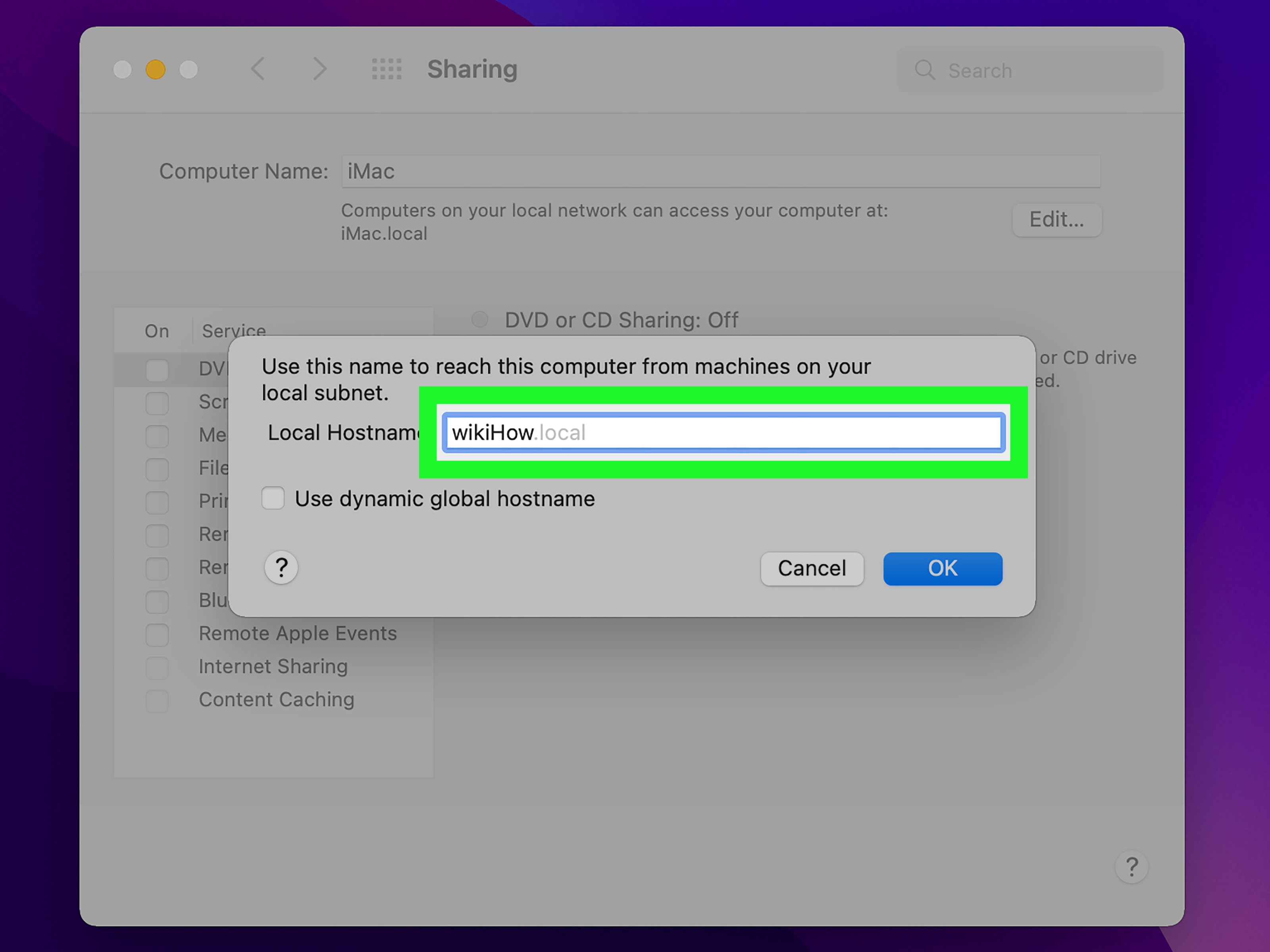Click the forward navigation arrow
Screen dimensions: 1270x952
[x=320, y=69]
